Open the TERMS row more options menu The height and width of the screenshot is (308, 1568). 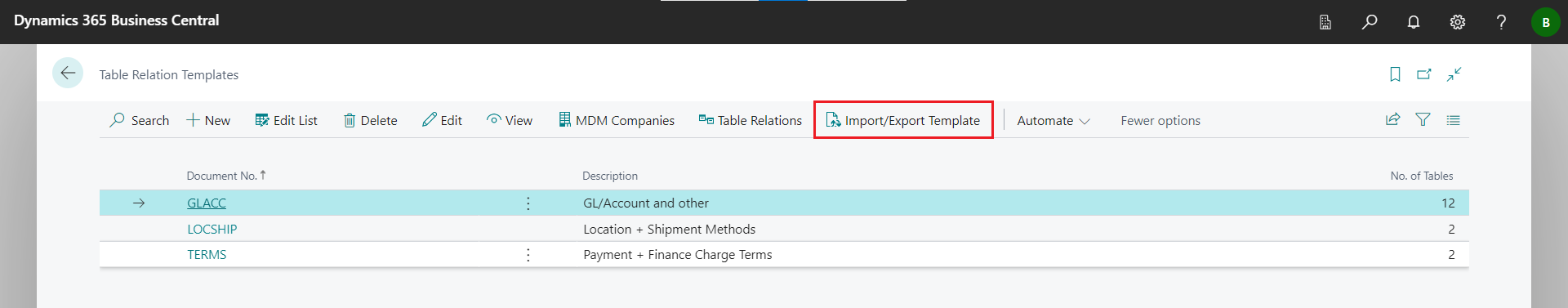528,255
